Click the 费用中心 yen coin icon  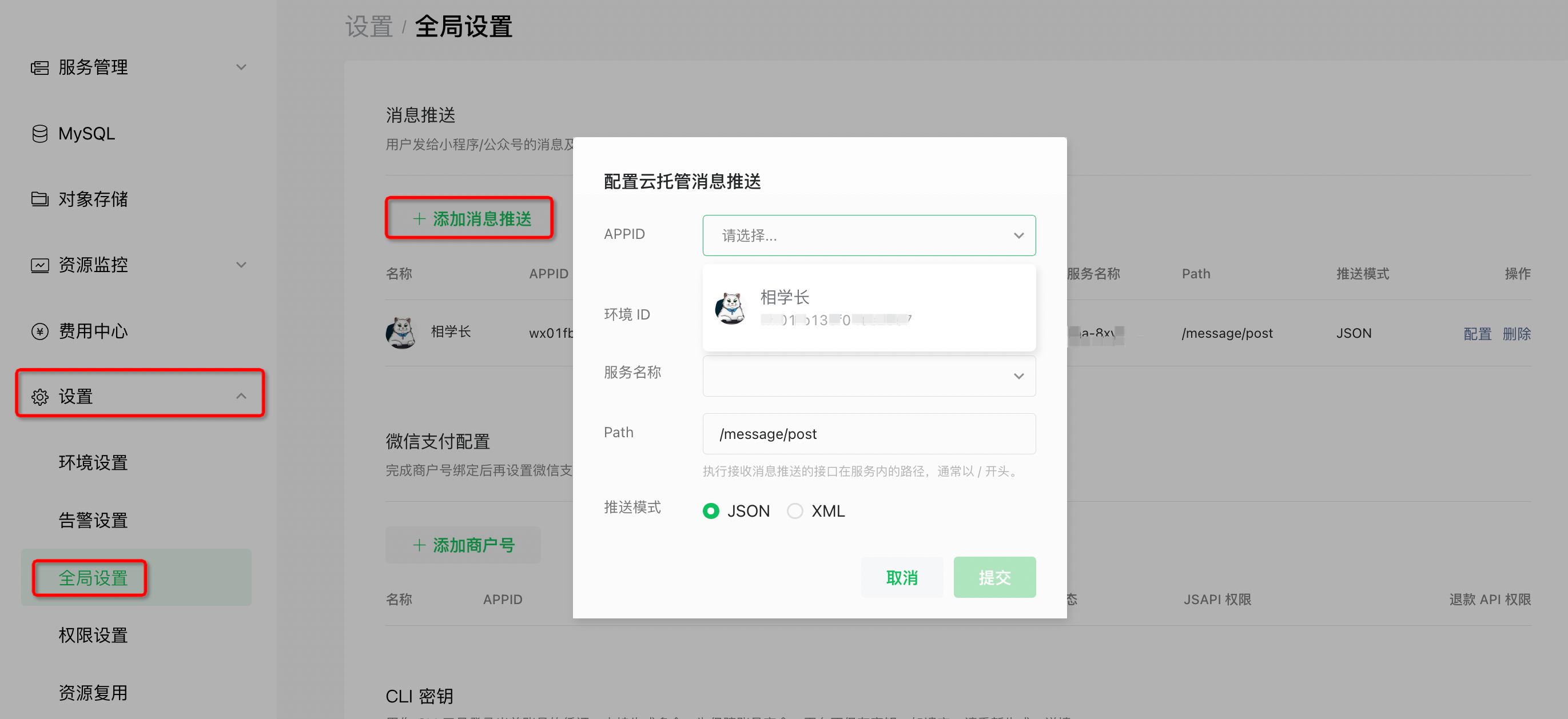(39, 331)
